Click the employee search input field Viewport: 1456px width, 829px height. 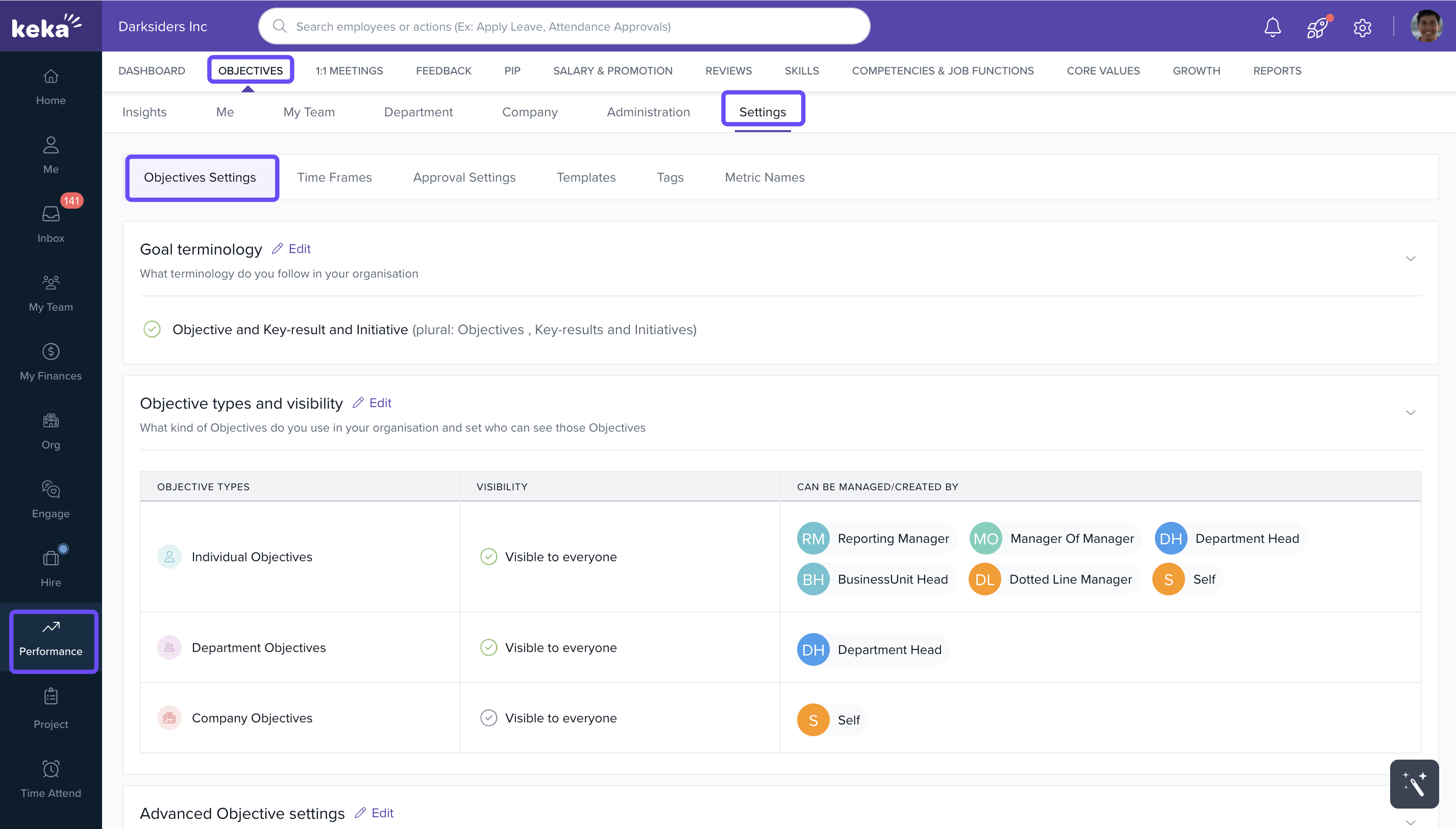[x=564, y=26]
